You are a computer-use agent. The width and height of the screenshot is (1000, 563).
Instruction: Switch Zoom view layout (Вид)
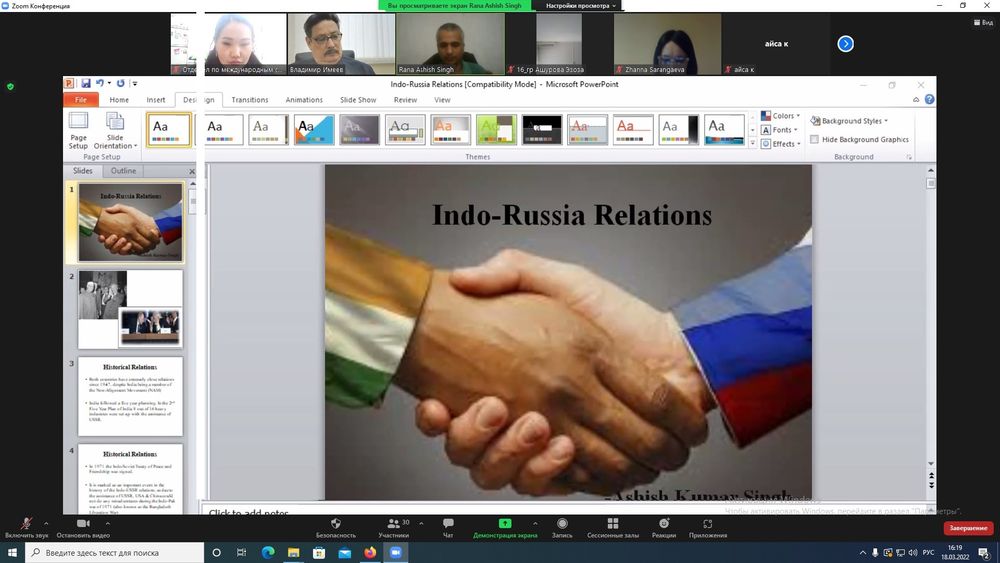(983, 22)
